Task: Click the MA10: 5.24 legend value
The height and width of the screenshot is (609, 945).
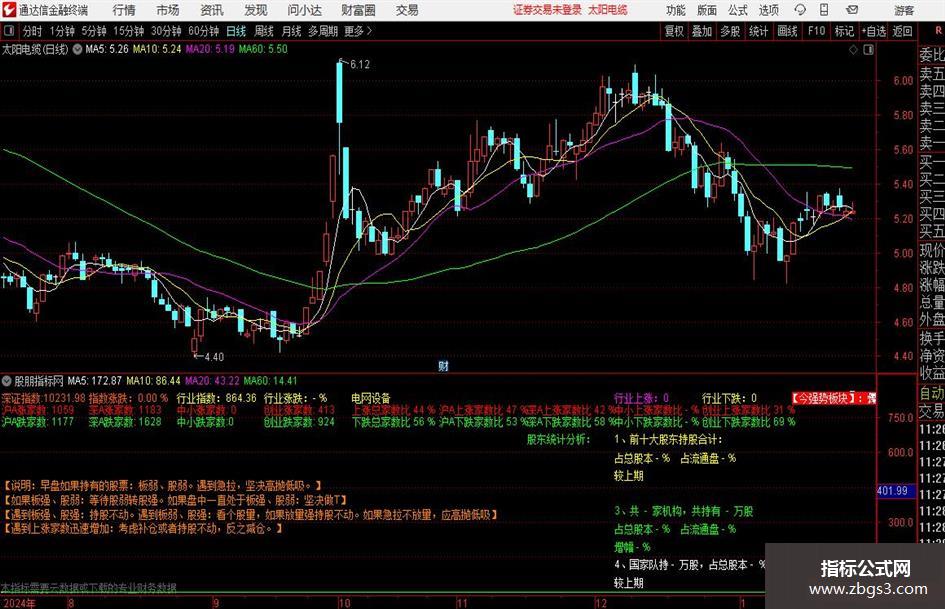Action: 157,49
